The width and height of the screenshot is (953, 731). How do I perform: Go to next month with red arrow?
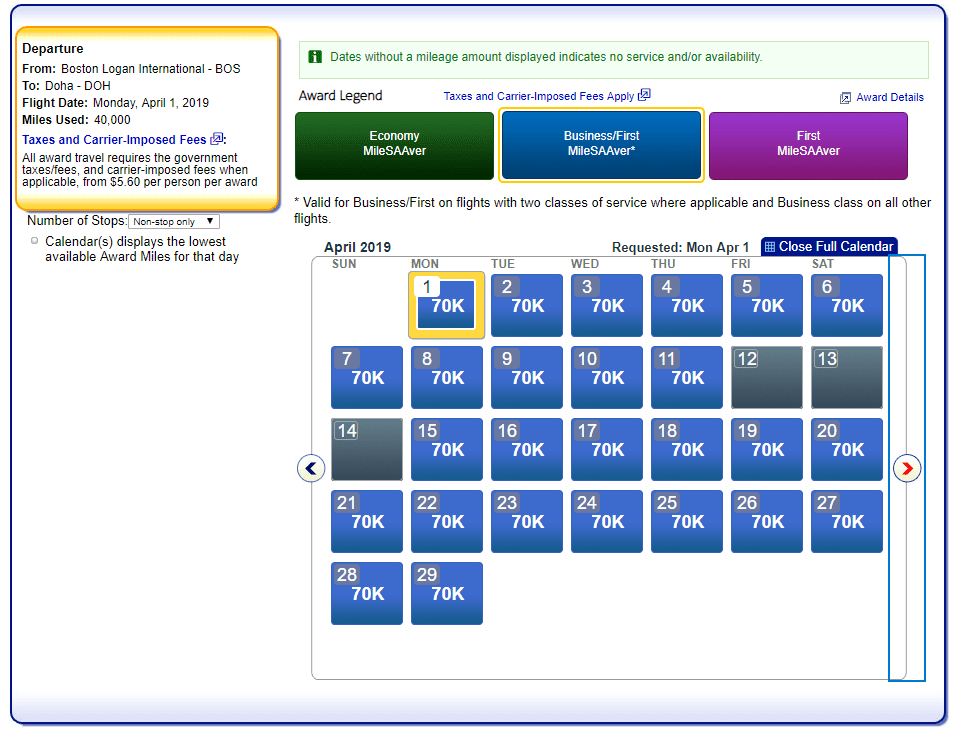tap(907, 468)
